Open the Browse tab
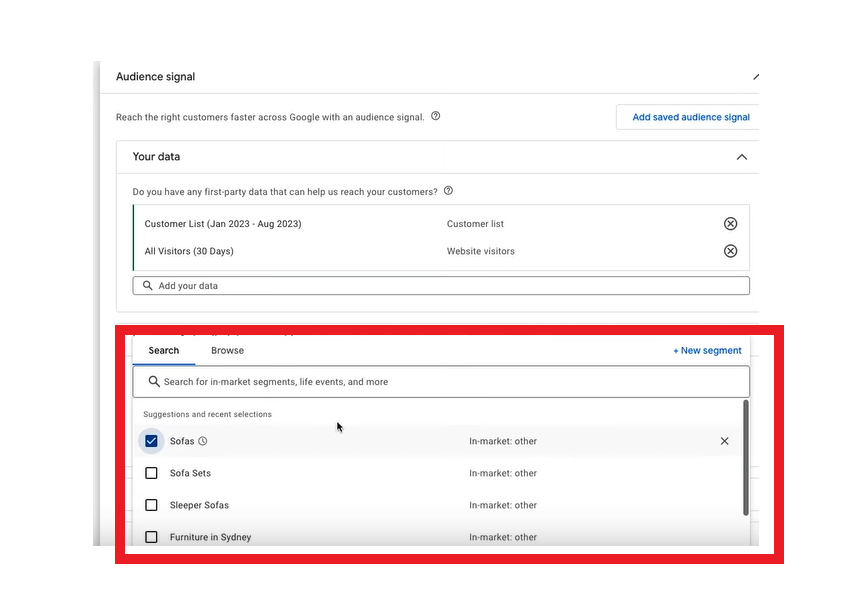The height and width of the screenshot is (600, 855). point(227,351)
